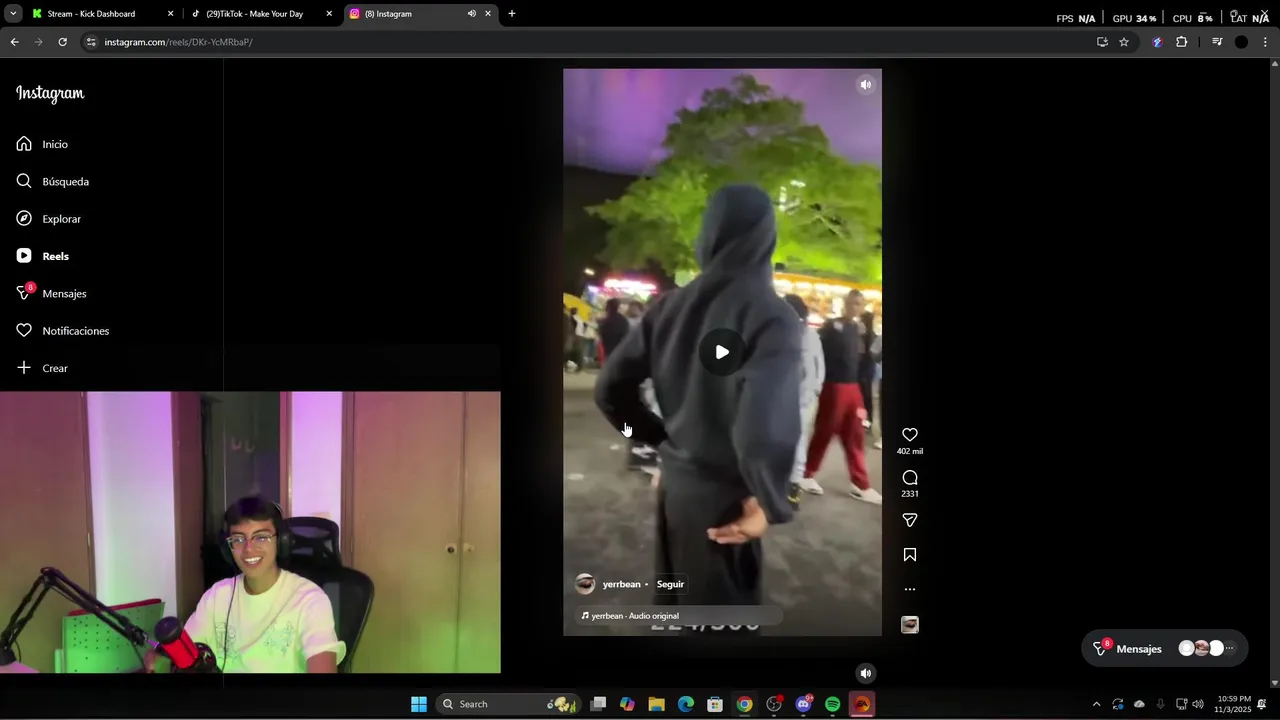Open the Explorar page

(x=61, y=219)
